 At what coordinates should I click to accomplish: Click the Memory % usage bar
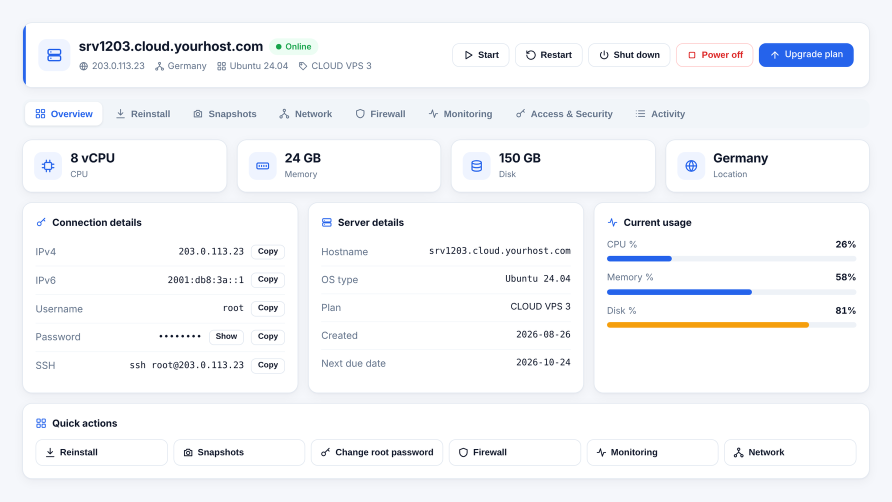(x=732, y=292)
